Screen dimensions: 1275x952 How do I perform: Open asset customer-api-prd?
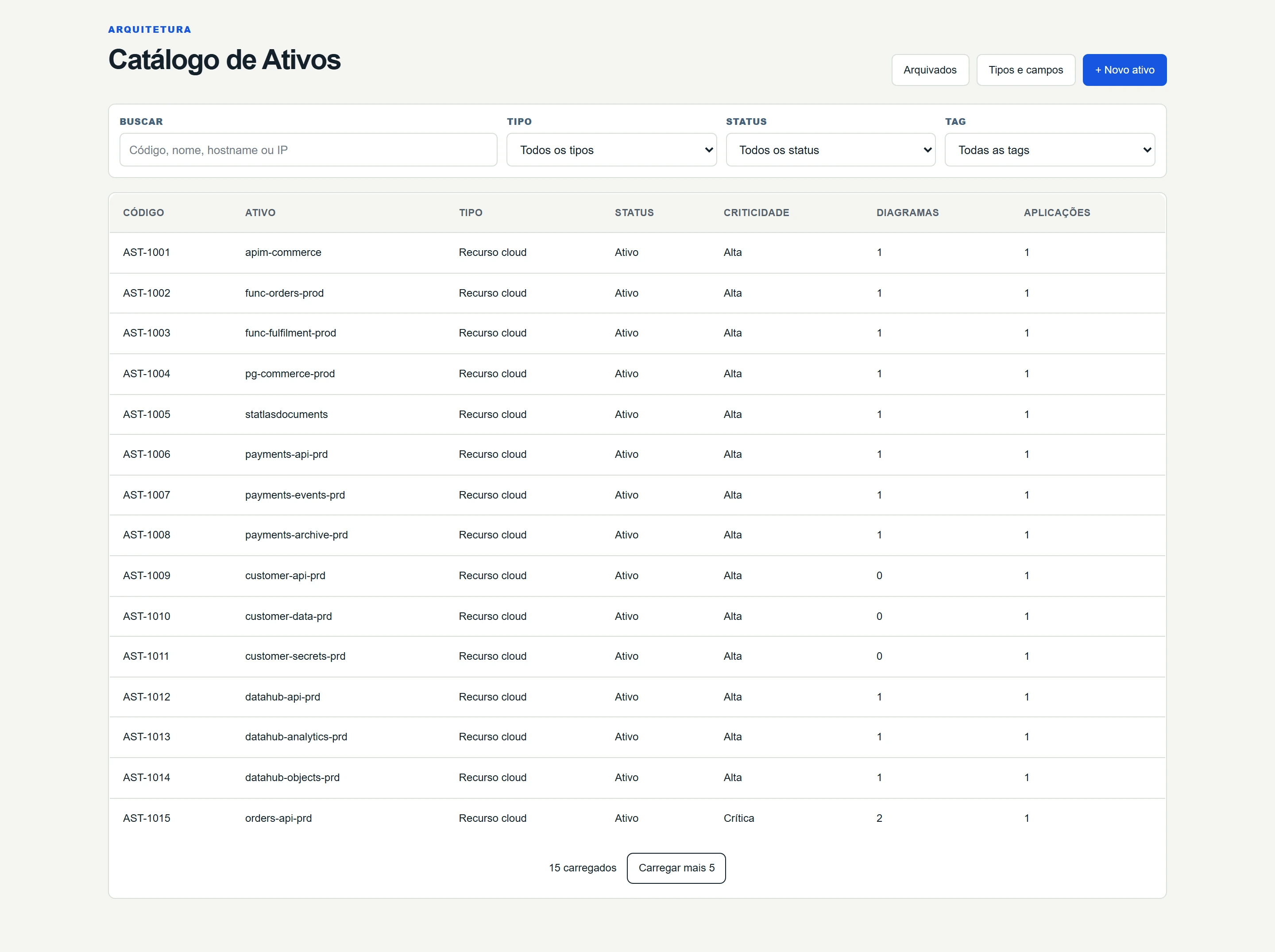[x=285, y=576]
